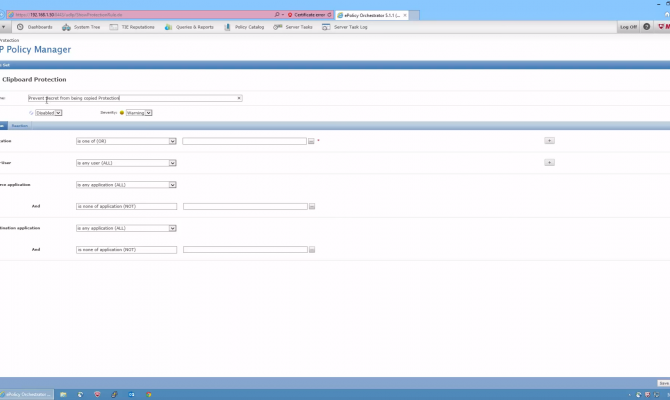Click the source application exclusion input field
Viewport: 670px width, 400px height.
245,206
